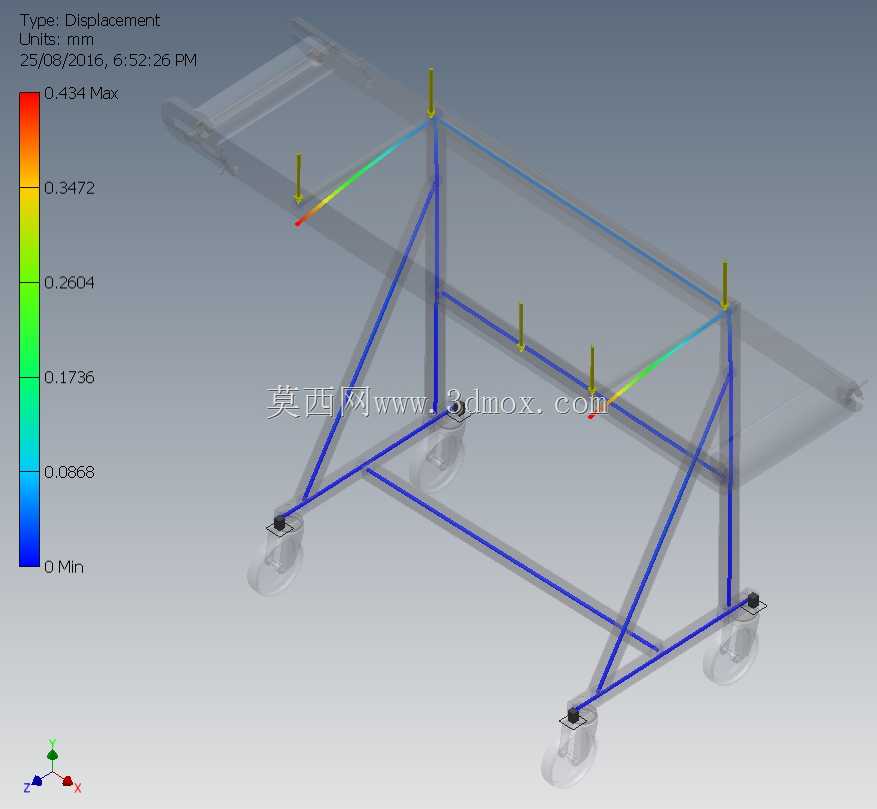Image resolution: width=877 pixels, height=809 pixels.
Task: Select the '0.1736' legend value
Action: pos(69,377)
